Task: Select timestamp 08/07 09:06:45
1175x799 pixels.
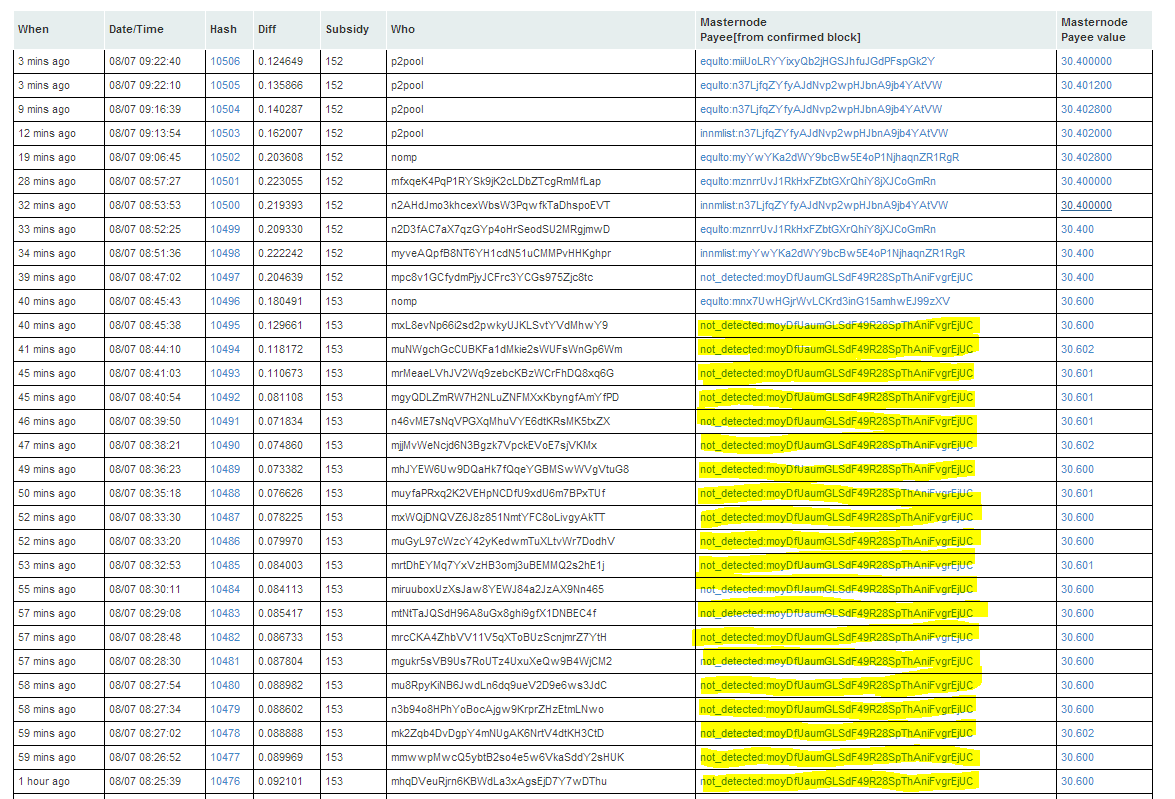Action: (x=145, y=157)
